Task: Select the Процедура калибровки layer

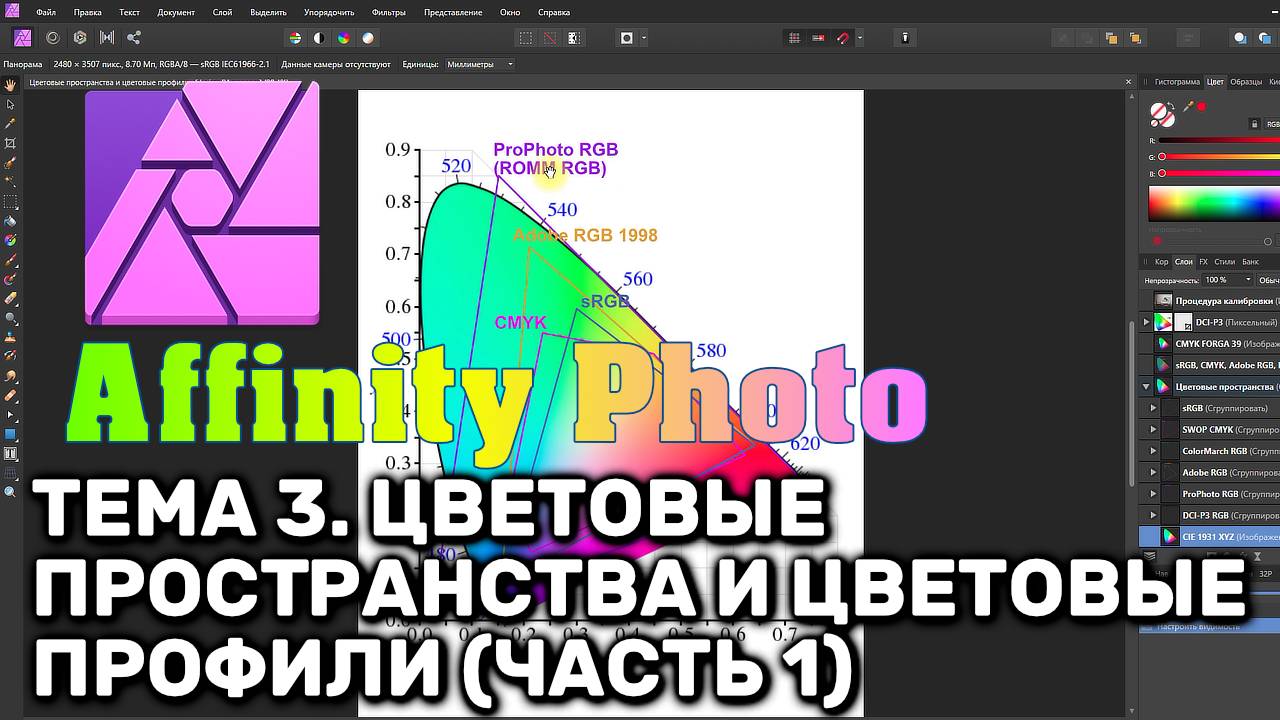Action: pyautogui.click(x=1210, y=300)
